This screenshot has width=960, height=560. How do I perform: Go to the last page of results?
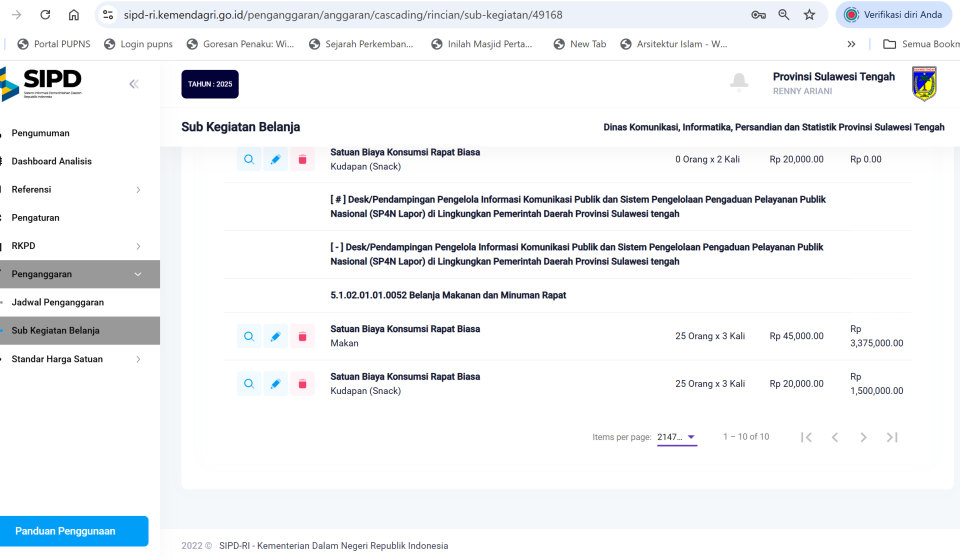(892, 437)
